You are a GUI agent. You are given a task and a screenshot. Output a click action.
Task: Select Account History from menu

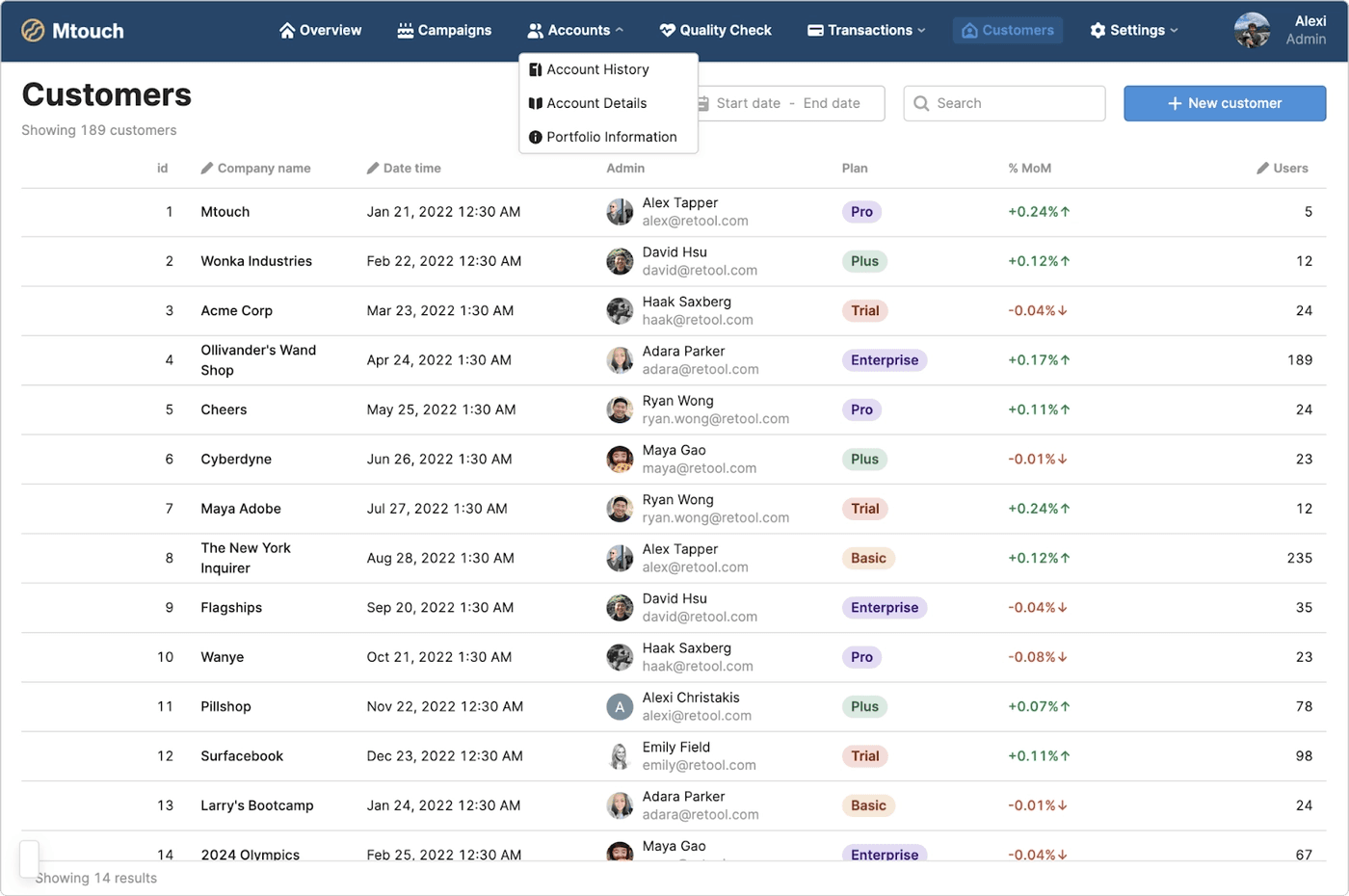pos(597,69)
